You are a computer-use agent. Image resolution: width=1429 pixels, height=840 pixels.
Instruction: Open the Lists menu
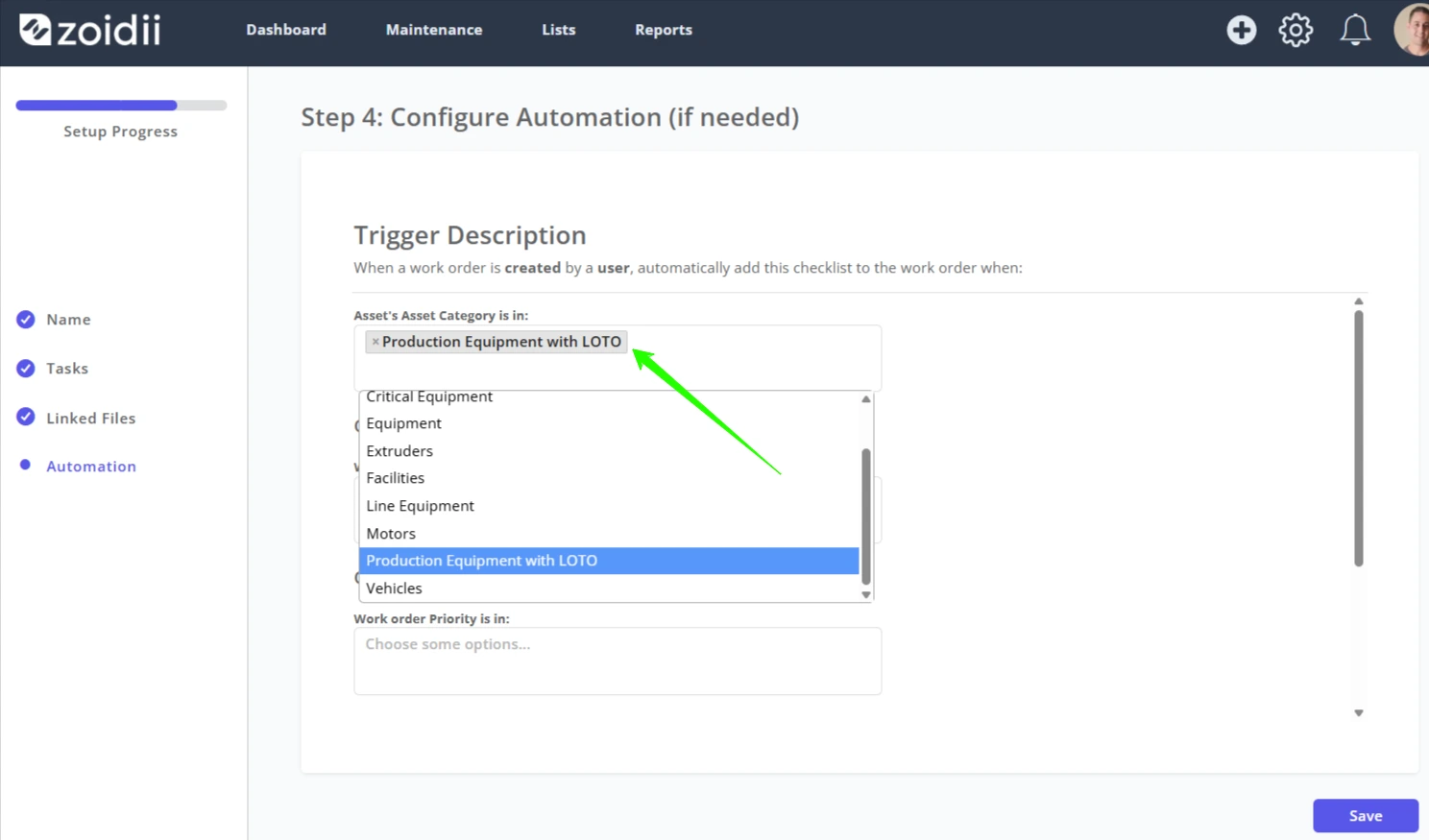[559, 30]
